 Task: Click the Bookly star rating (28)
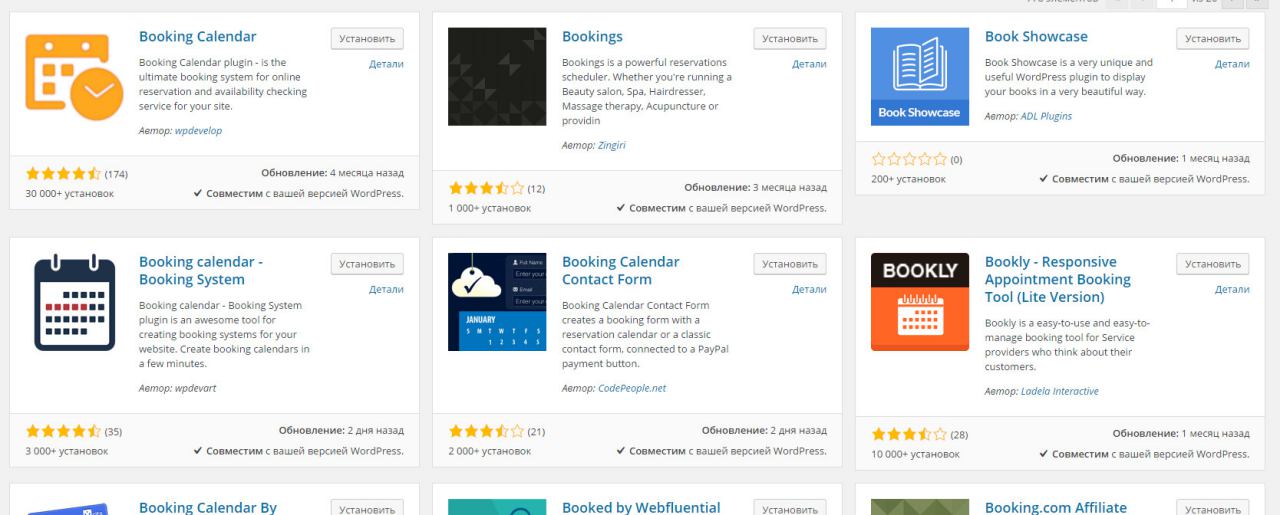coord(910,435)
